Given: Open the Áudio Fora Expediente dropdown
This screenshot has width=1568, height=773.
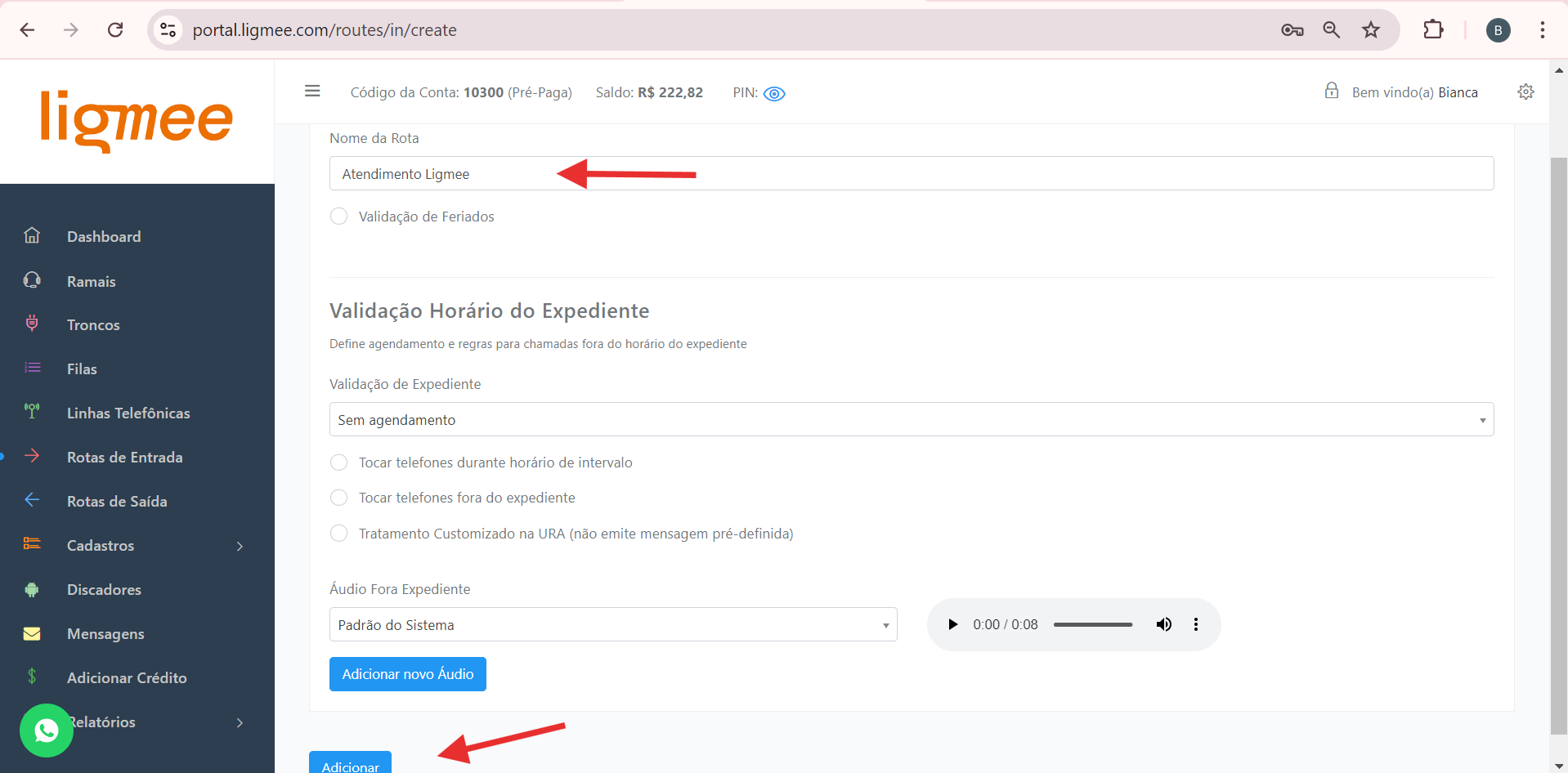Looking at the screenshot, I should (613, 625).
